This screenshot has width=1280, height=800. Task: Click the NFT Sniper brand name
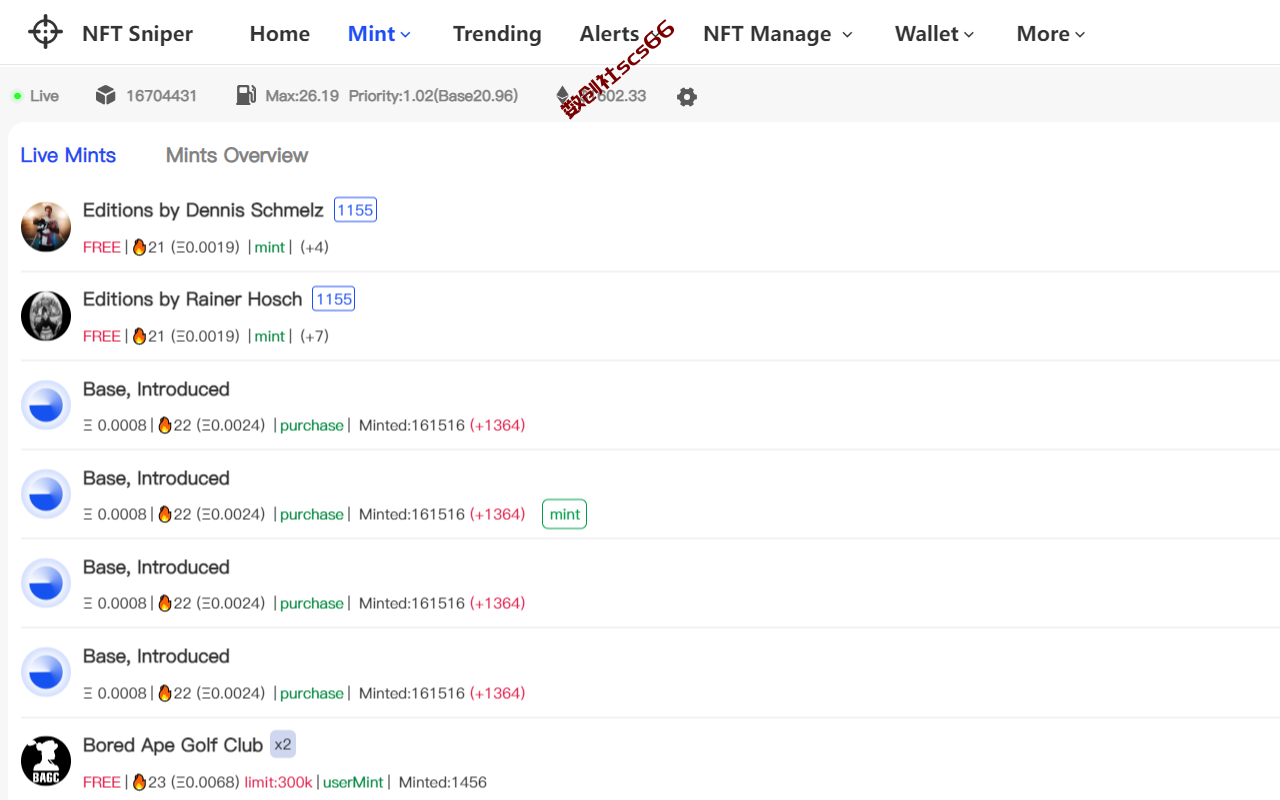click(138, 34)
